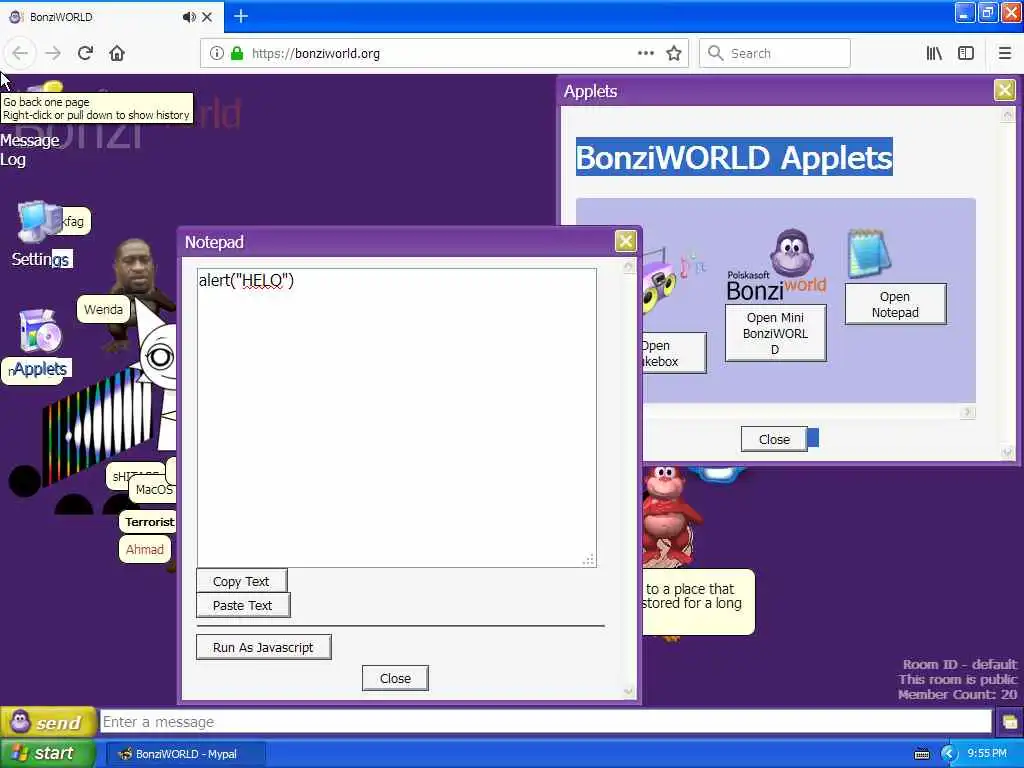Click the MacOS name tag

(x=153, y=489)
